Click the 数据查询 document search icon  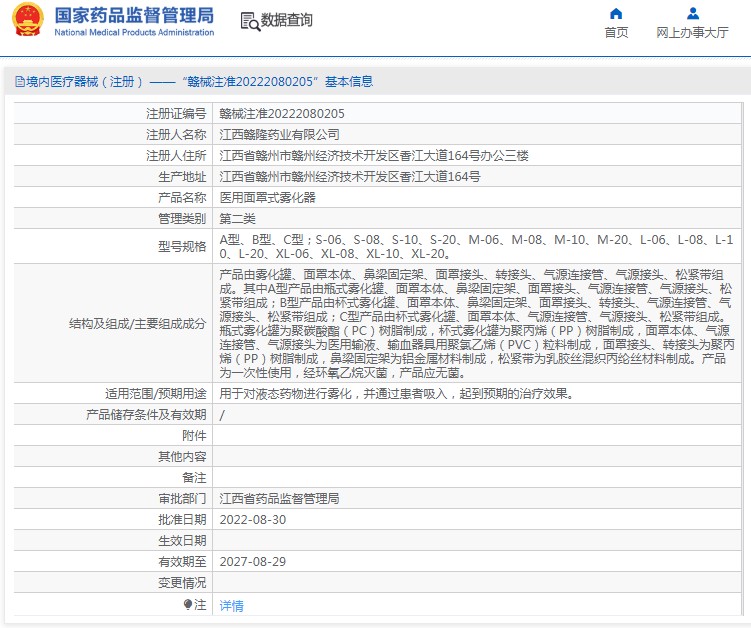click(x=249, y=20)
